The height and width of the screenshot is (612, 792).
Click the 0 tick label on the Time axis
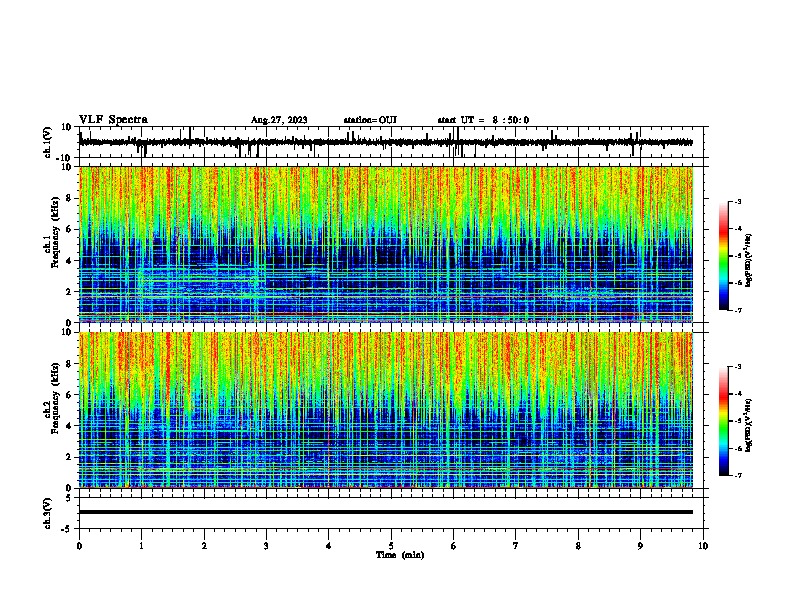coord(79,546)
